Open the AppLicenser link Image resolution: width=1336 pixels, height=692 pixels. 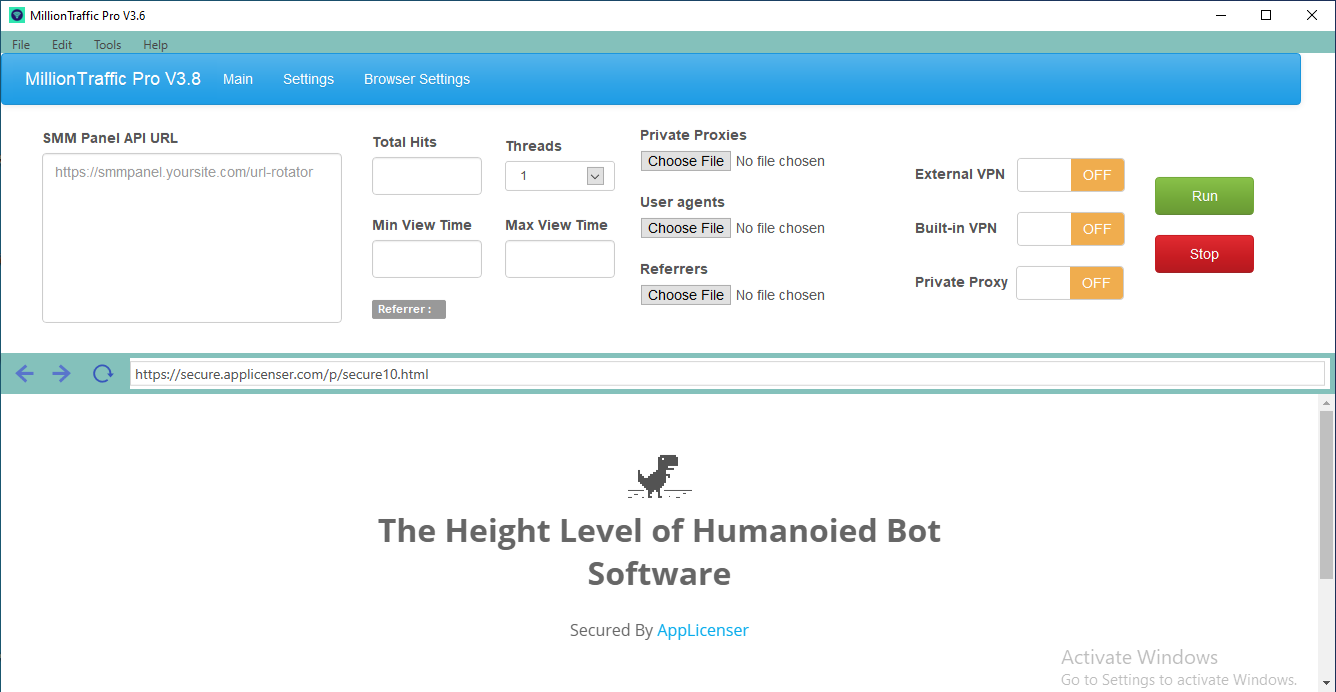coord(703,630)
